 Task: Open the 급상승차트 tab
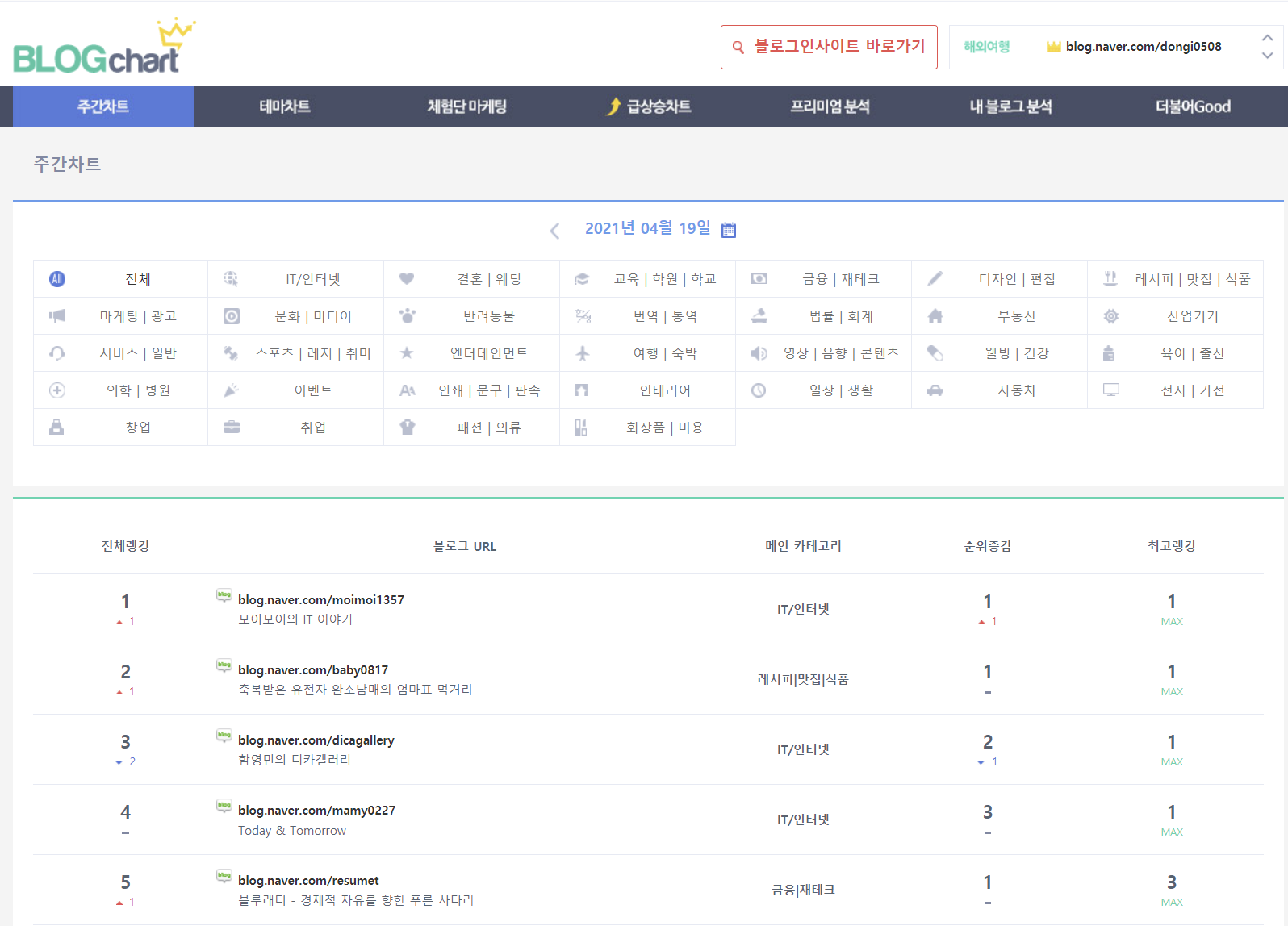tap(649, 106)
